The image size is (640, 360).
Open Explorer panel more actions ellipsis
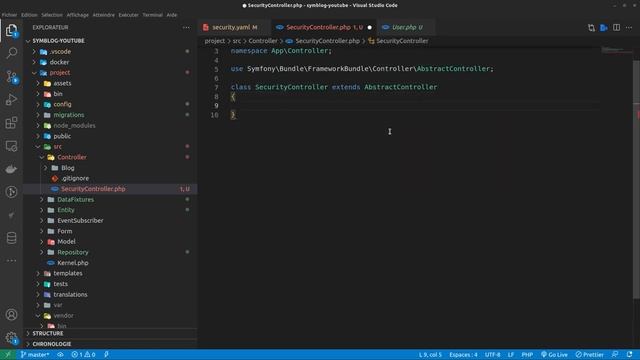pos(186,27)
